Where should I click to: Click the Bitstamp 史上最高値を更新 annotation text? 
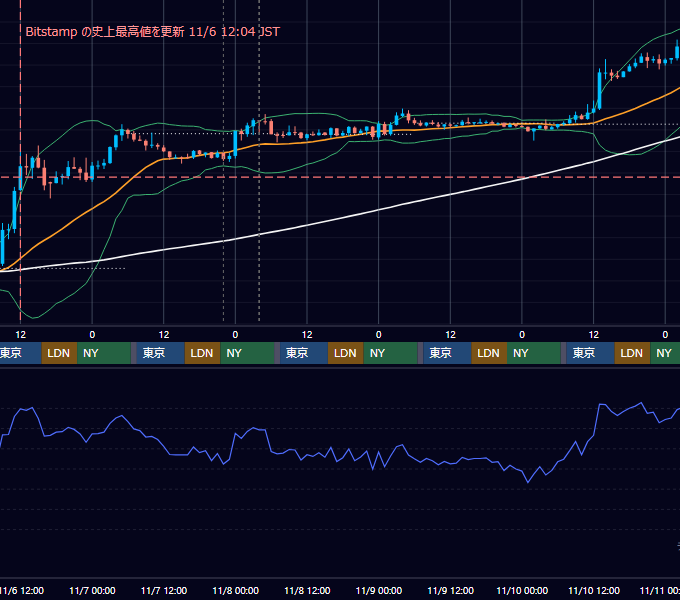153,32
